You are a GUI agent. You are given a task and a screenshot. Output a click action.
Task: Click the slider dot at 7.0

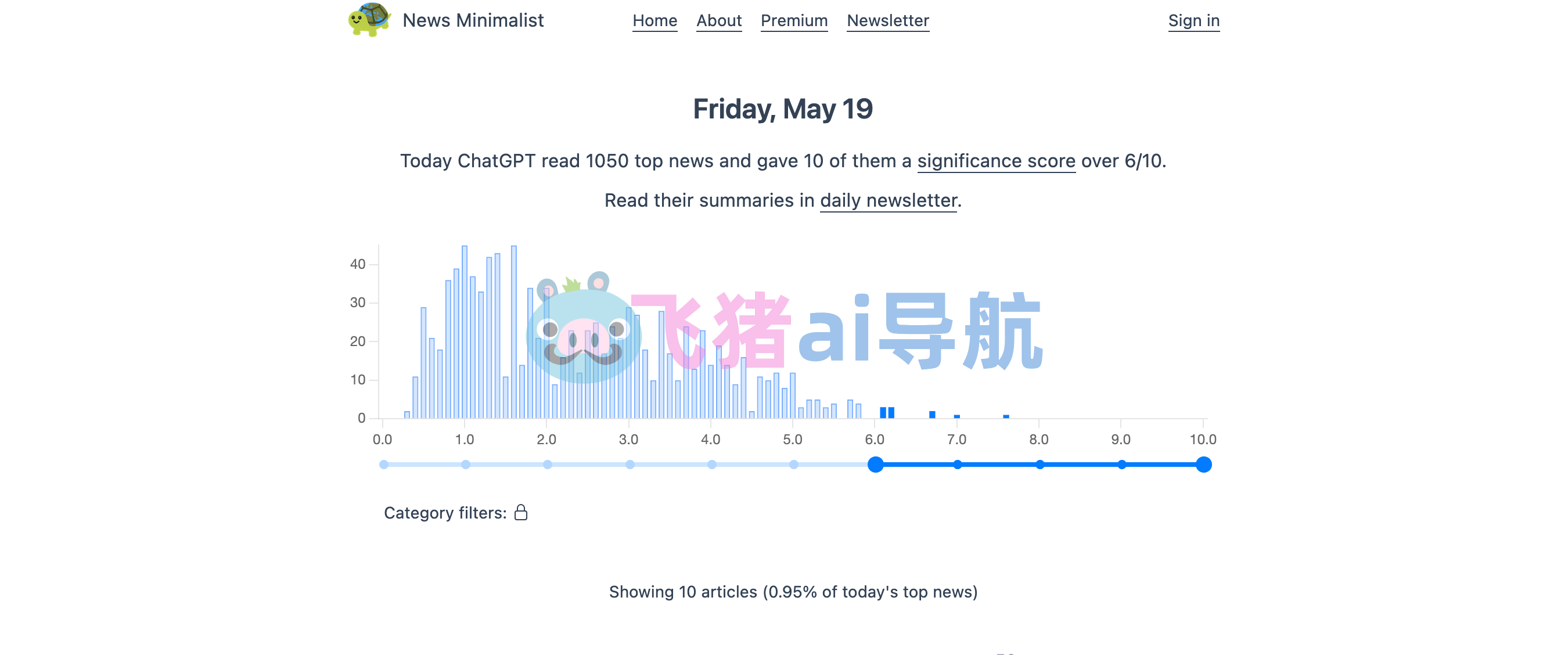(x=958, y=465)
